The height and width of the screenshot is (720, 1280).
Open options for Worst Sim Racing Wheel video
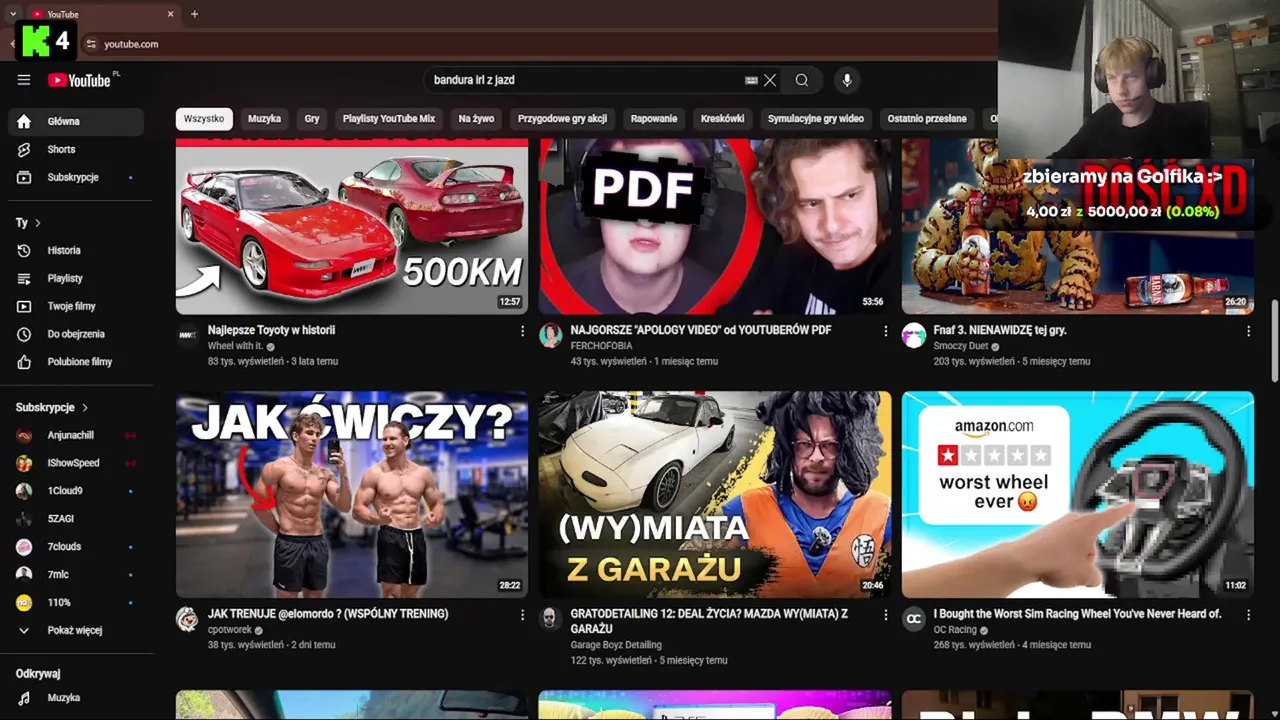click(x=1248, y=615)
